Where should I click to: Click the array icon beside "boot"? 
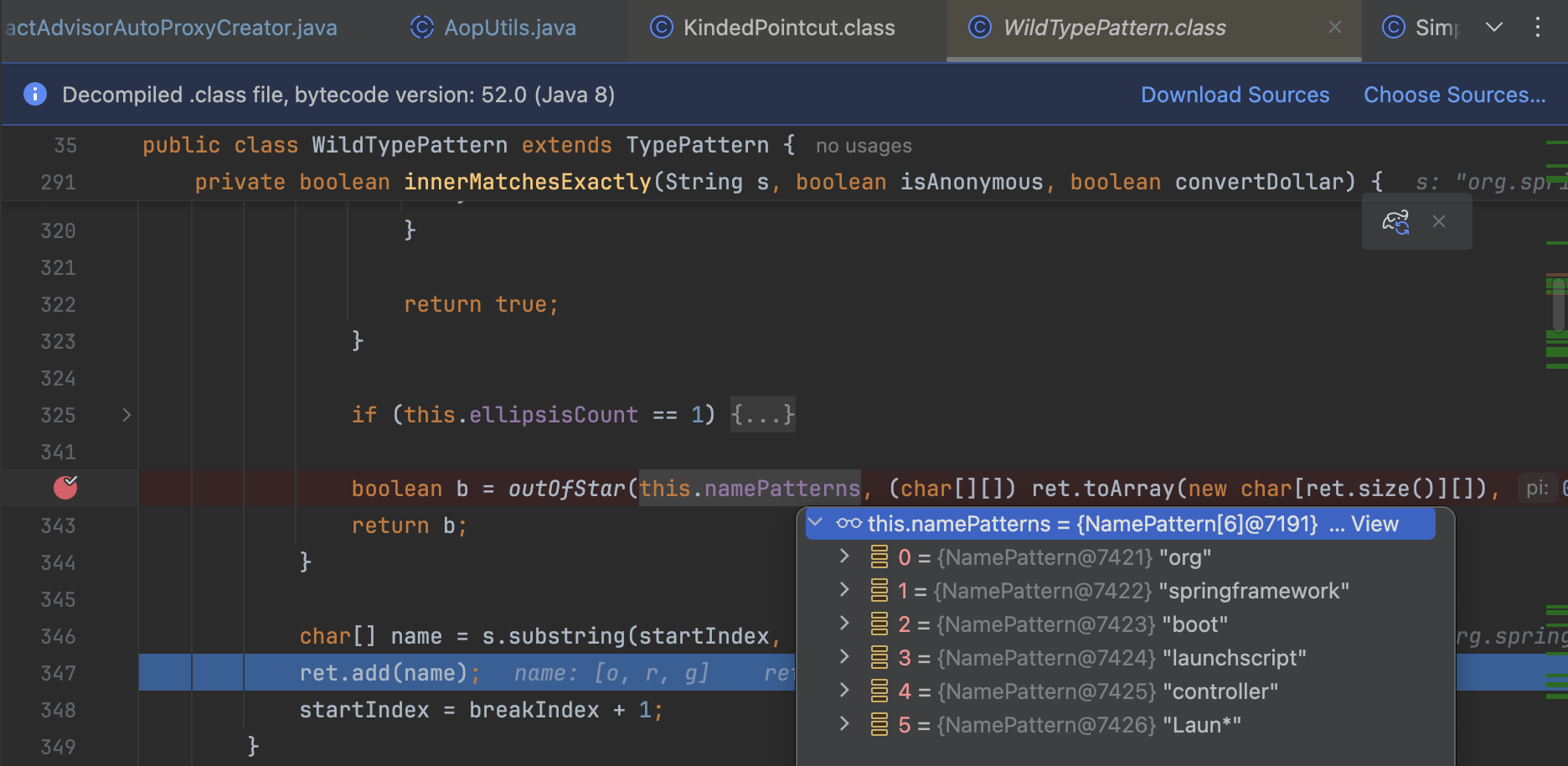click(879, 624)
